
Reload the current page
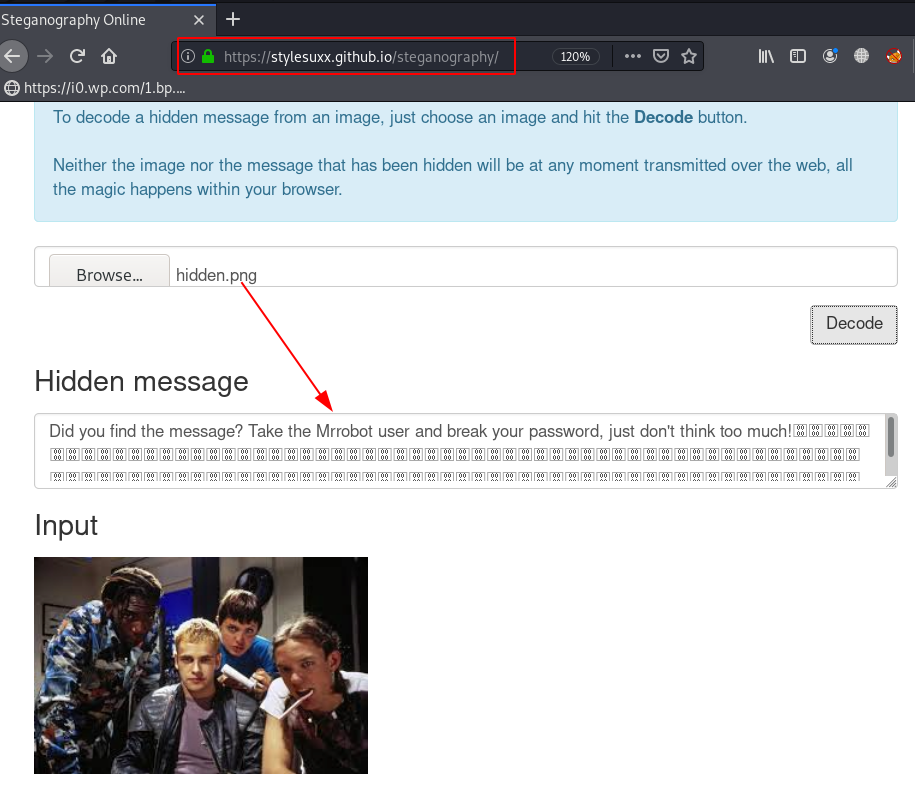point(77,57)
